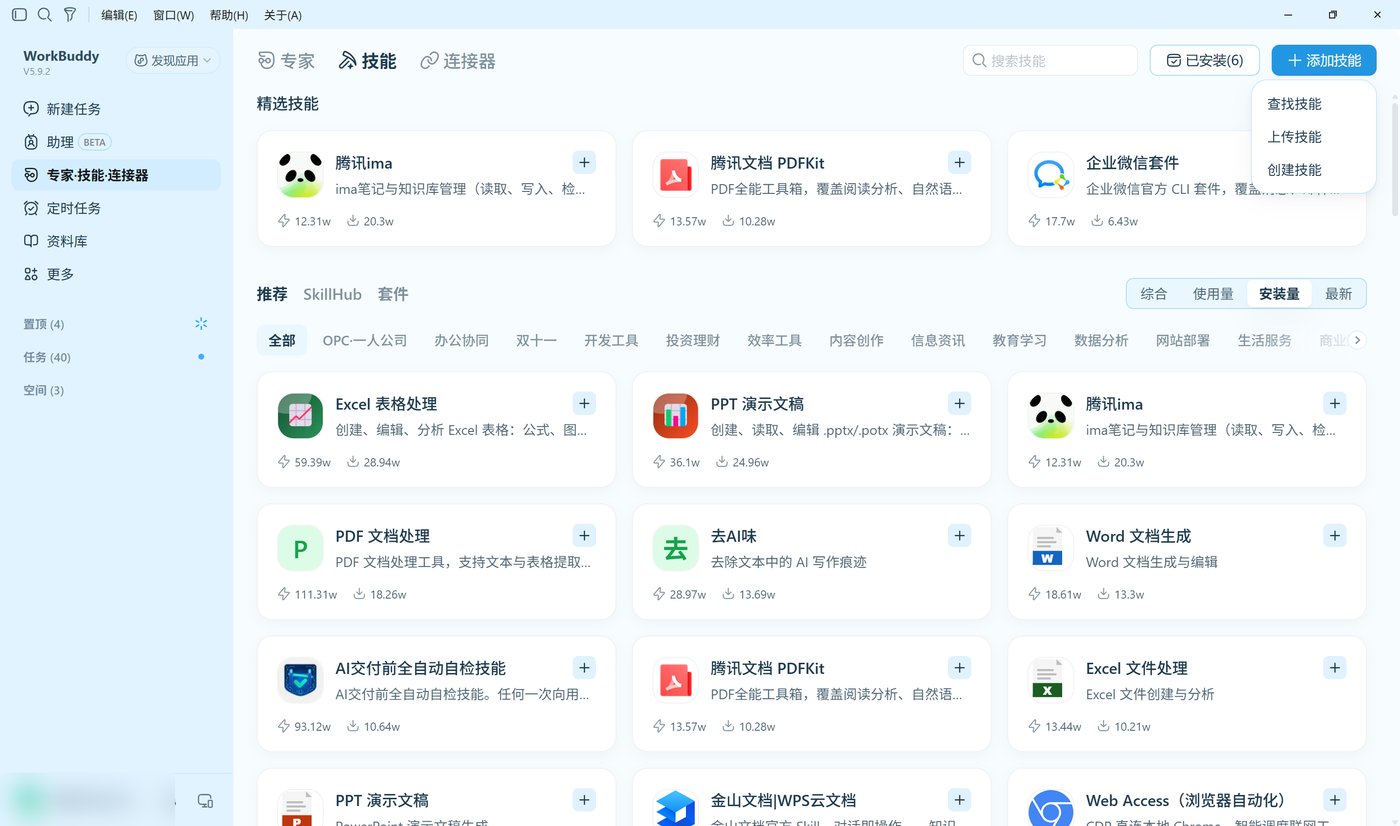
Task: Focus the 搜索技能 search field
Action: [1050, 60]
